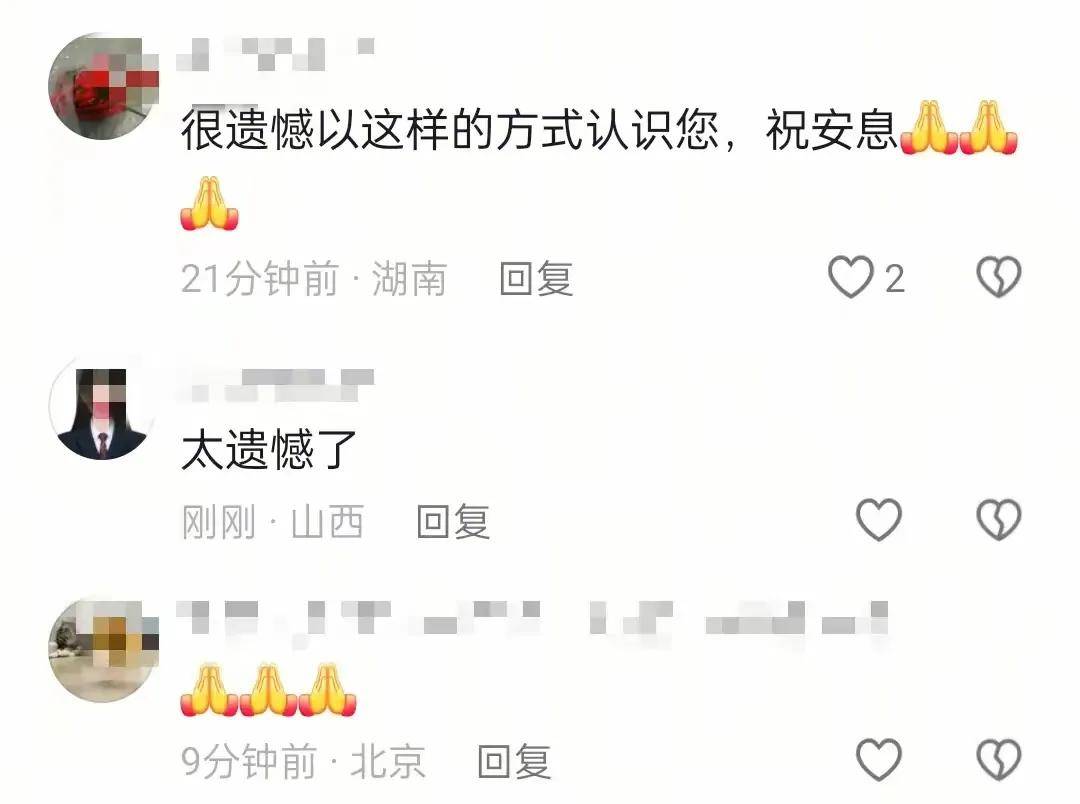Tap the "9分钟前 · 北京" timestamp
The width and height of the screenshot is (1080, 804).
[303, 761]
